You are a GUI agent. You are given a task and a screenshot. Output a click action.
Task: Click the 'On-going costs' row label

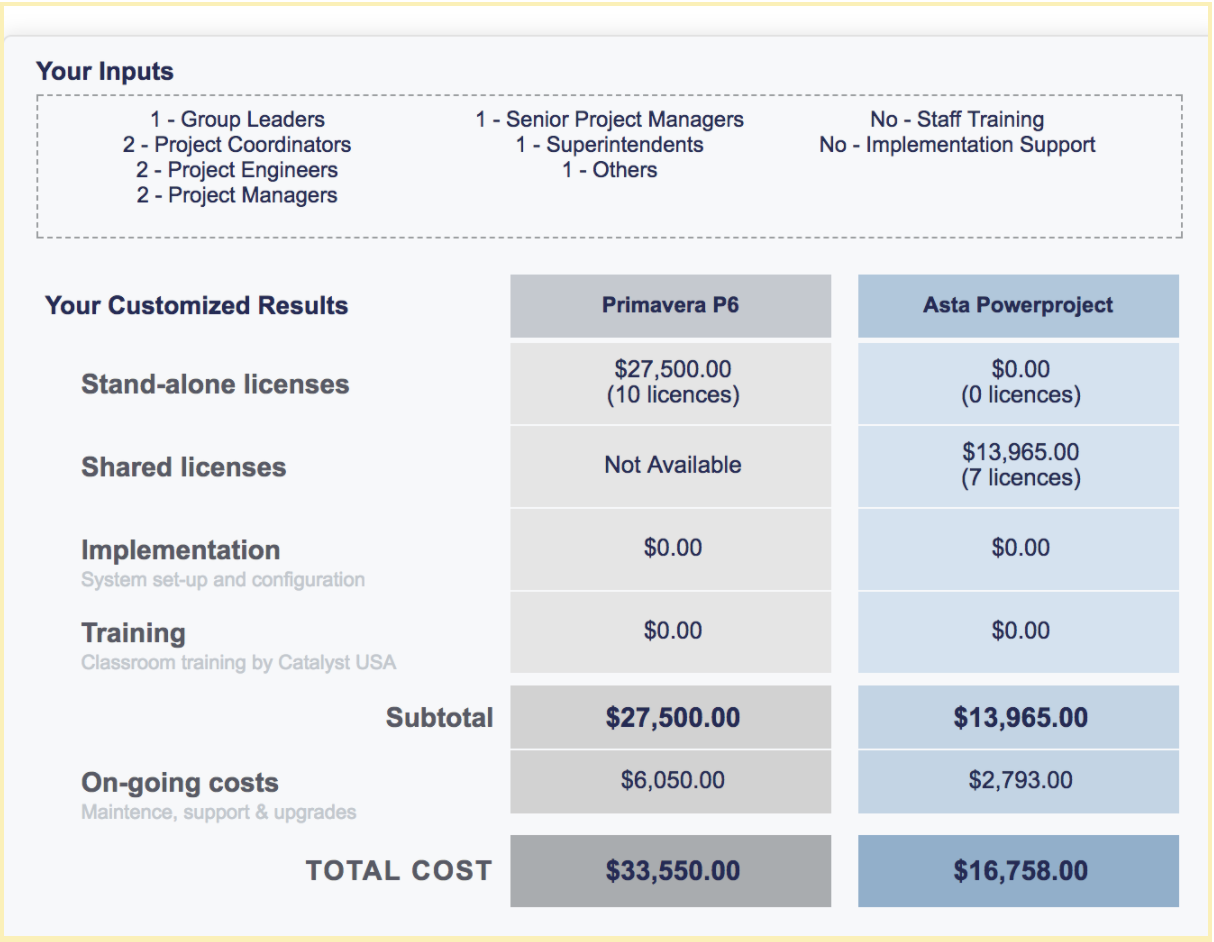179,783
